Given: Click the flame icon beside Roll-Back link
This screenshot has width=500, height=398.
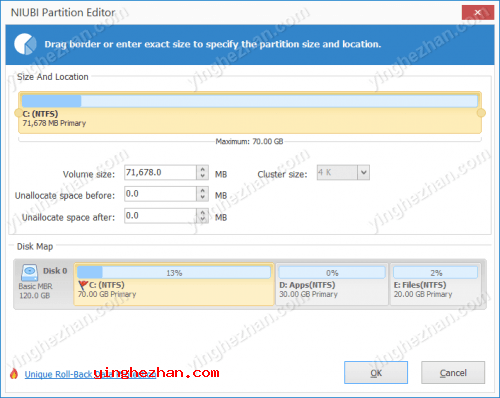Looking at the screenshot, I should [14, 374].
